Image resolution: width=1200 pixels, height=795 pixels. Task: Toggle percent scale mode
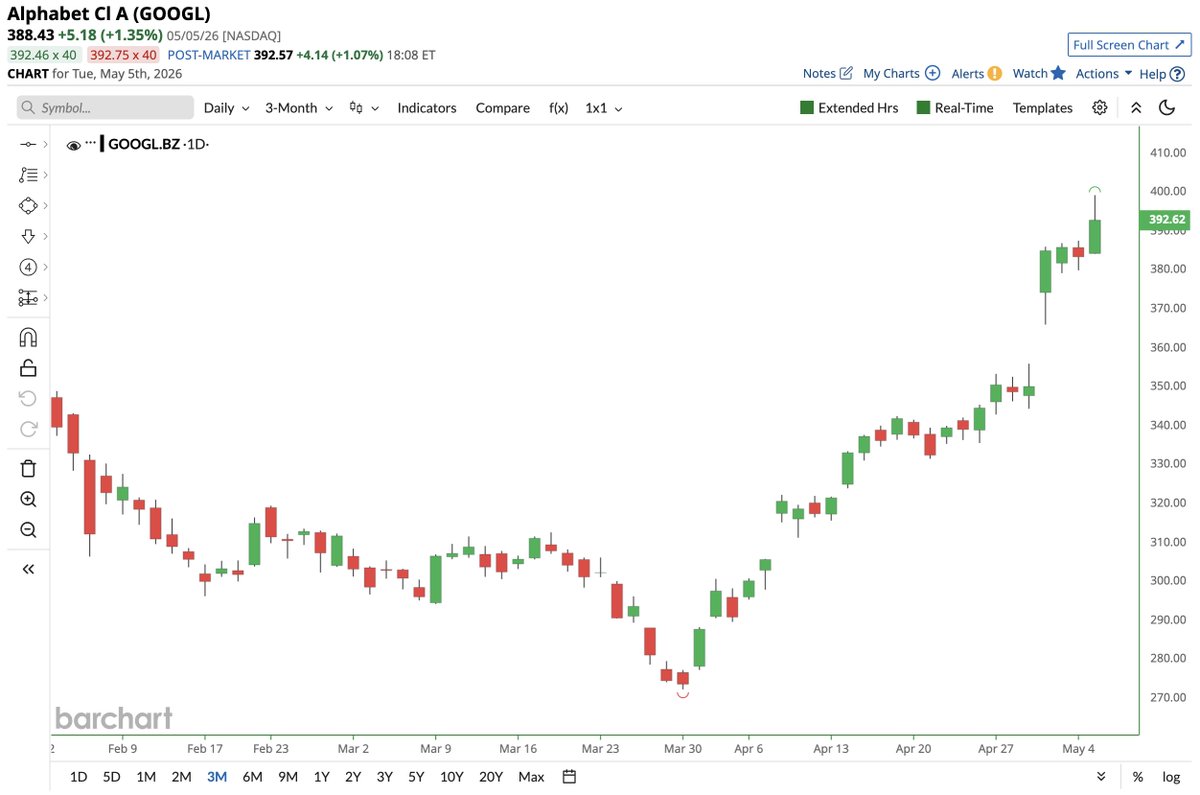click(x=1138, y=777)
